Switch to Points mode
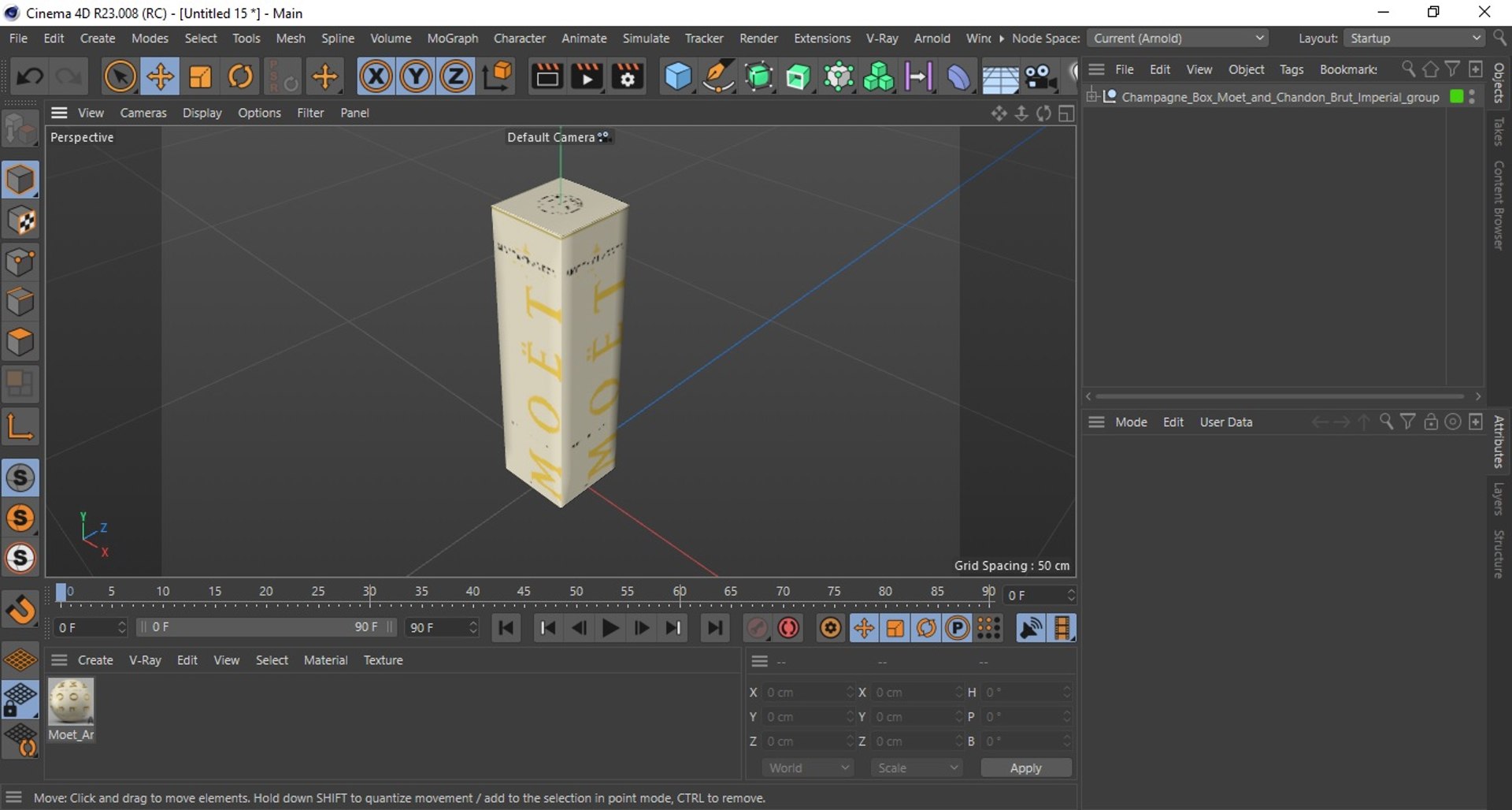The image size is (1512, 810). (x=20, y=262)
